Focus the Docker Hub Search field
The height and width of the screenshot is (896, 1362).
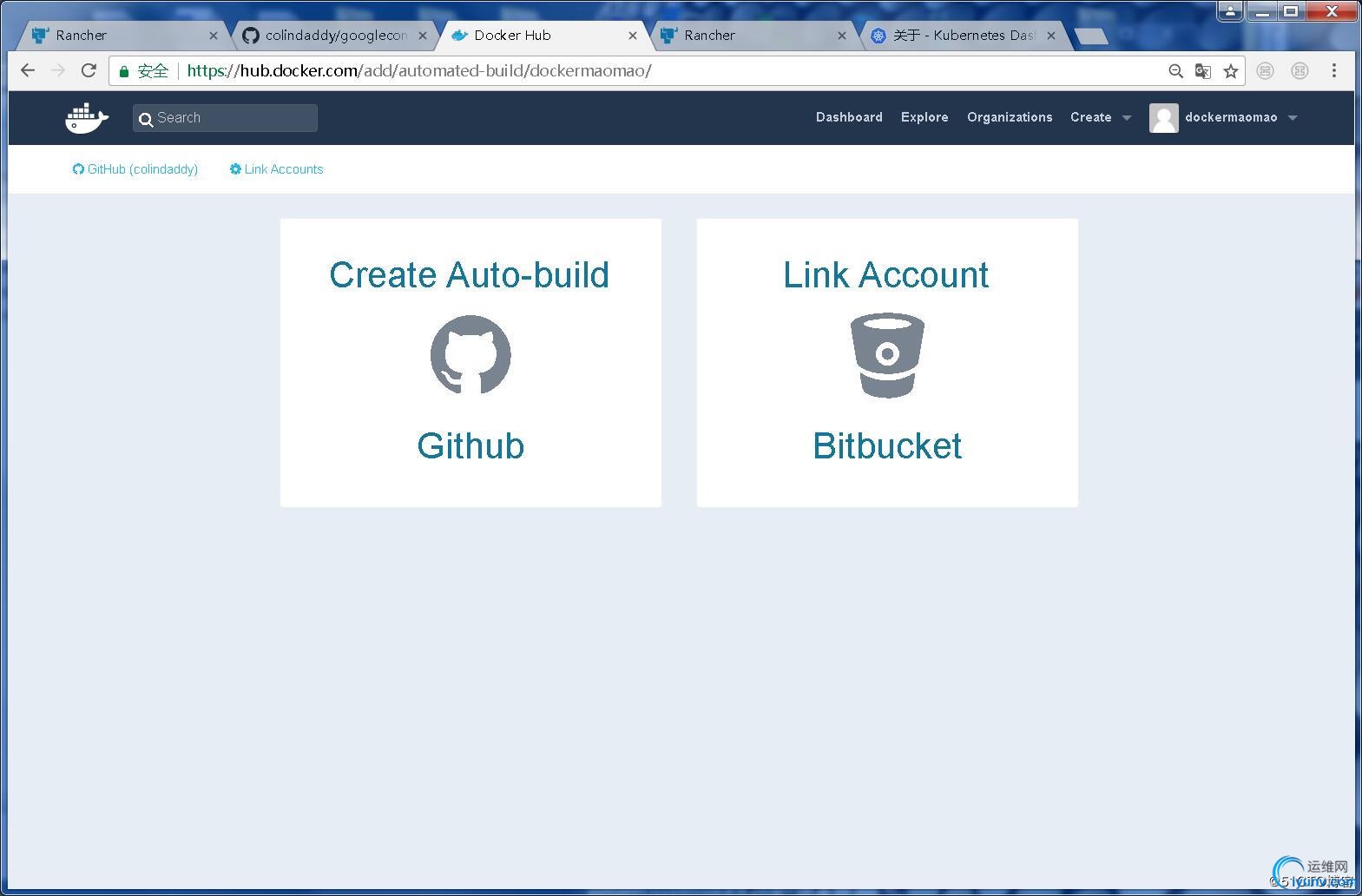[x=225, y=118]
